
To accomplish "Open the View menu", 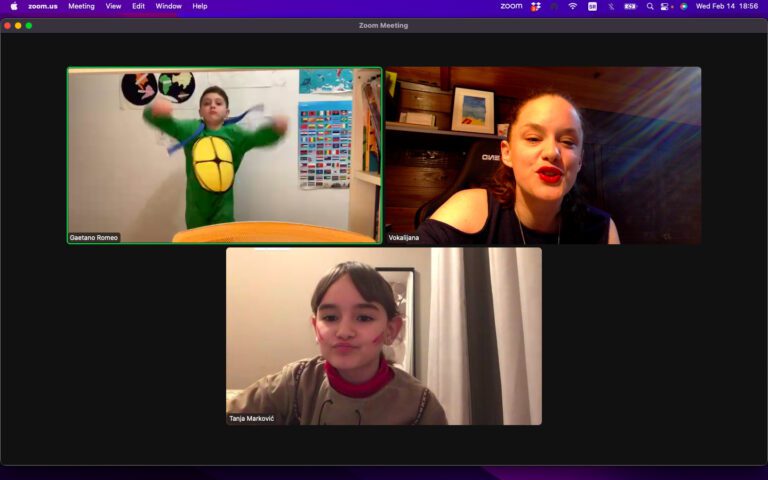I will click(113, 6).
